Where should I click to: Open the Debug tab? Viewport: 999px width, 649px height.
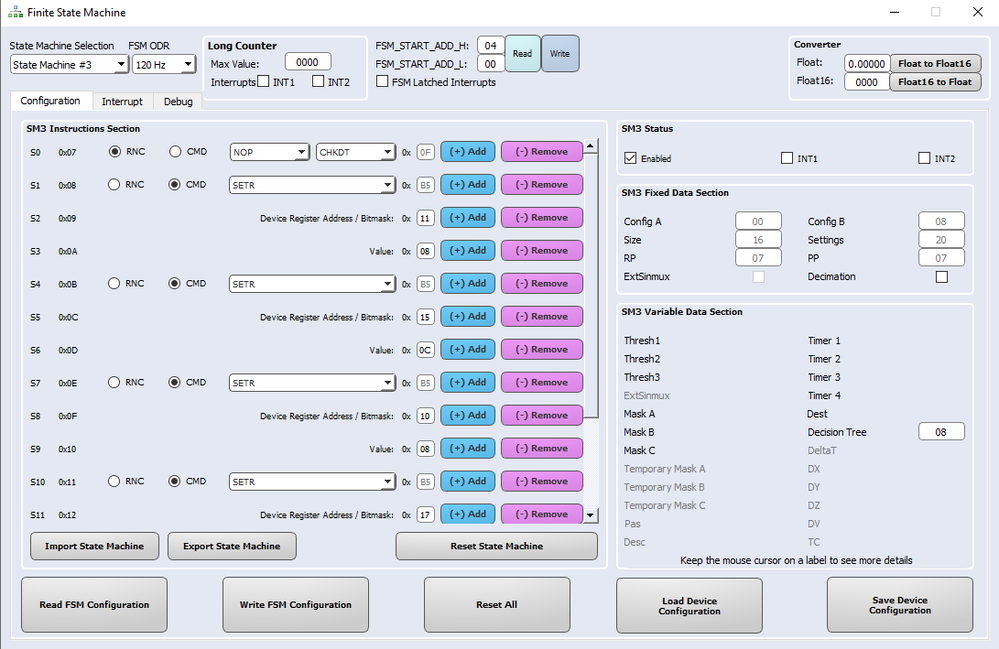(x=178, y=102)
